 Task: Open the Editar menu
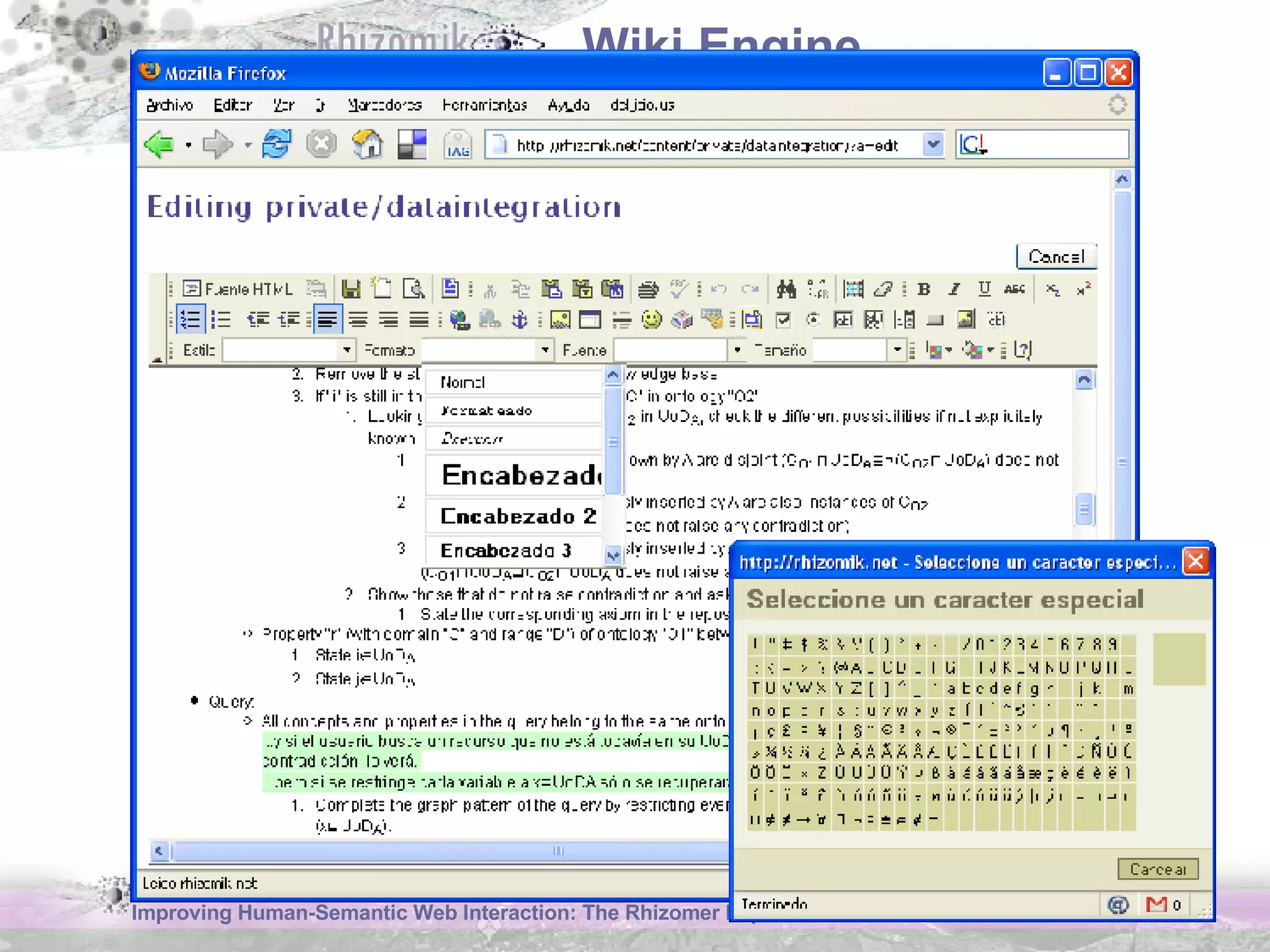click(233, 105)
